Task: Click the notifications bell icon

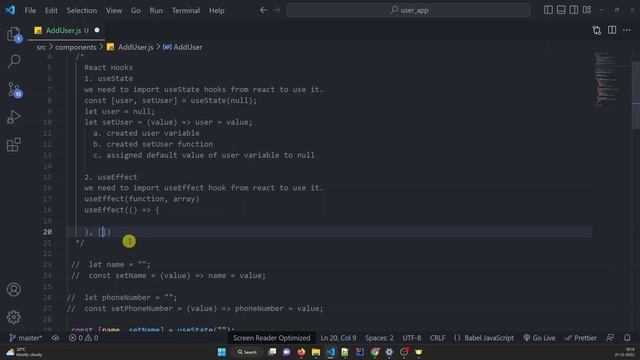Action: click(x=627, y=338)
